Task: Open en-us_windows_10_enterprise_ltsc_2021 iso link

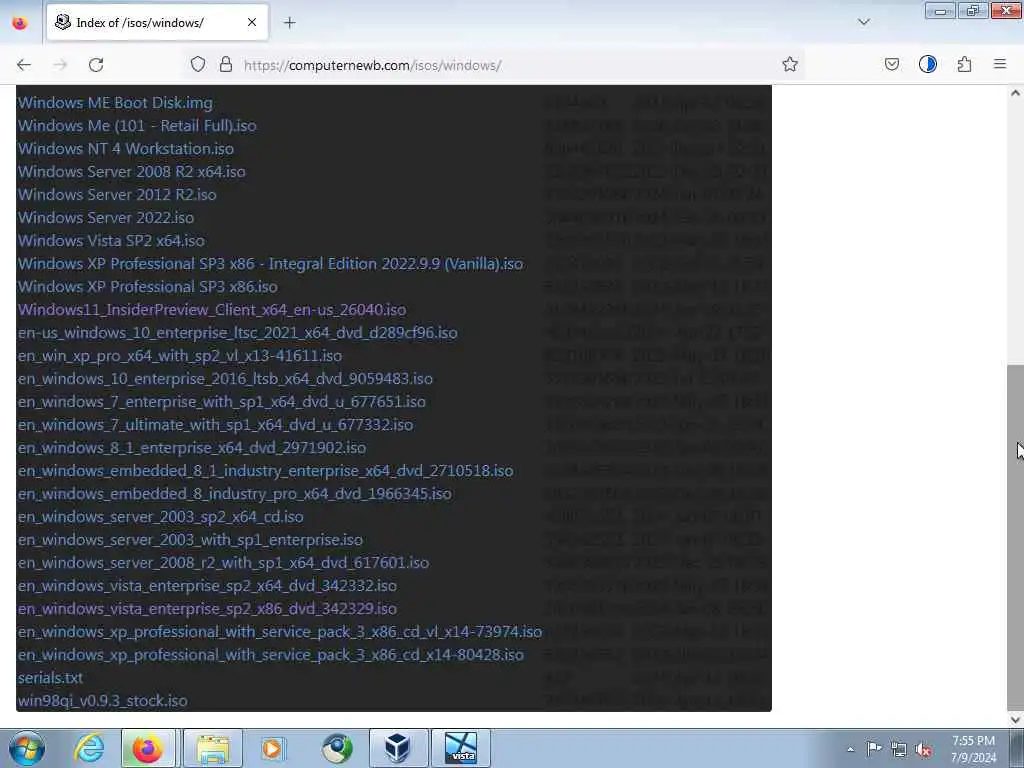Action: [x=237, y=332]
